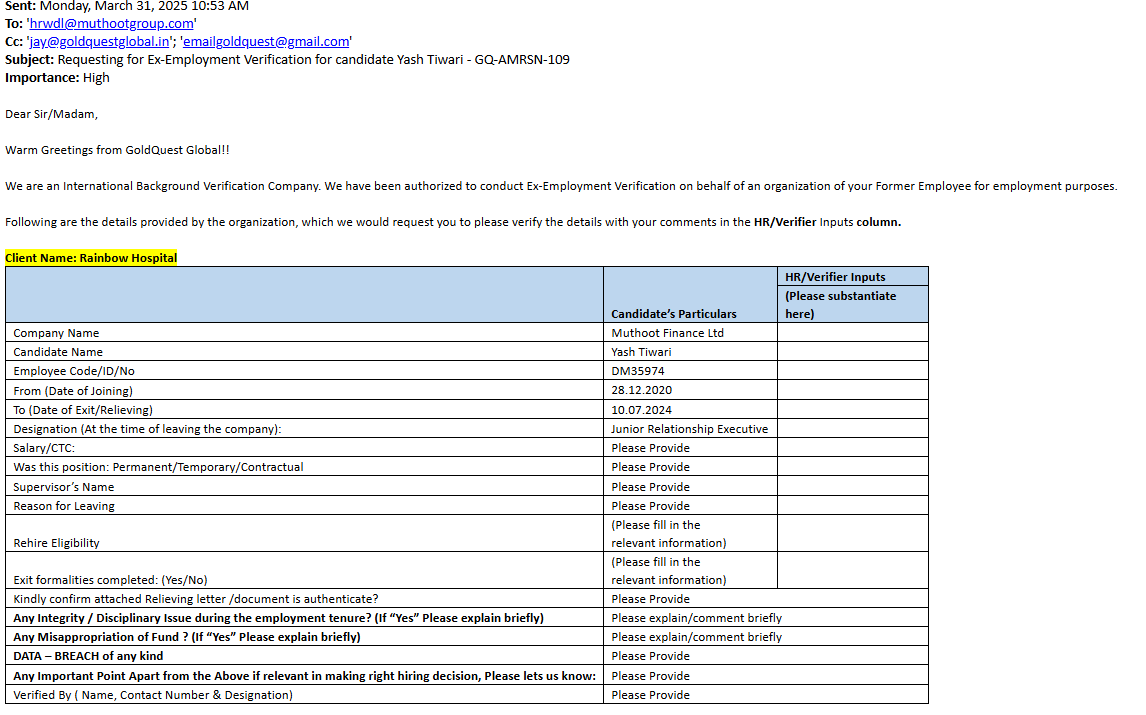The image size is (1146, 715).
Task: Click explain/comment text in Misappropriation row
Action: point(697,637)
